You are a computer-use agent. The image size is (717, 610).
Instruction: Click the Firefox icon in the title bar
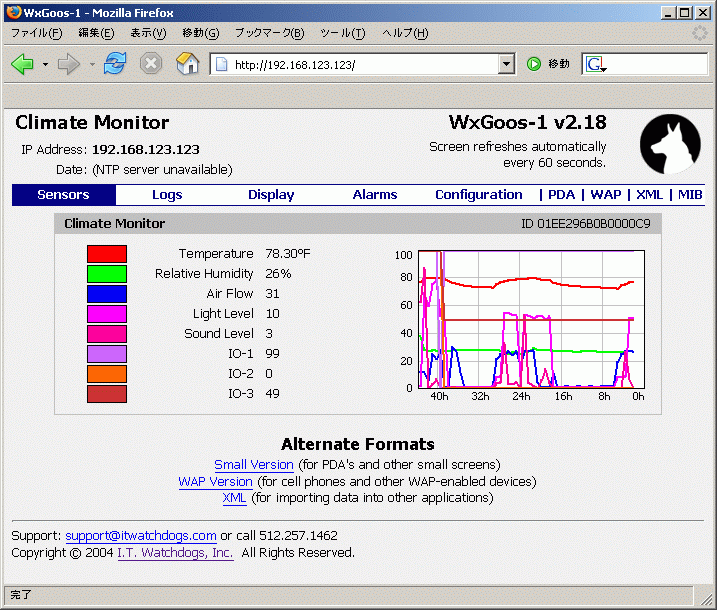coord(13,12)
